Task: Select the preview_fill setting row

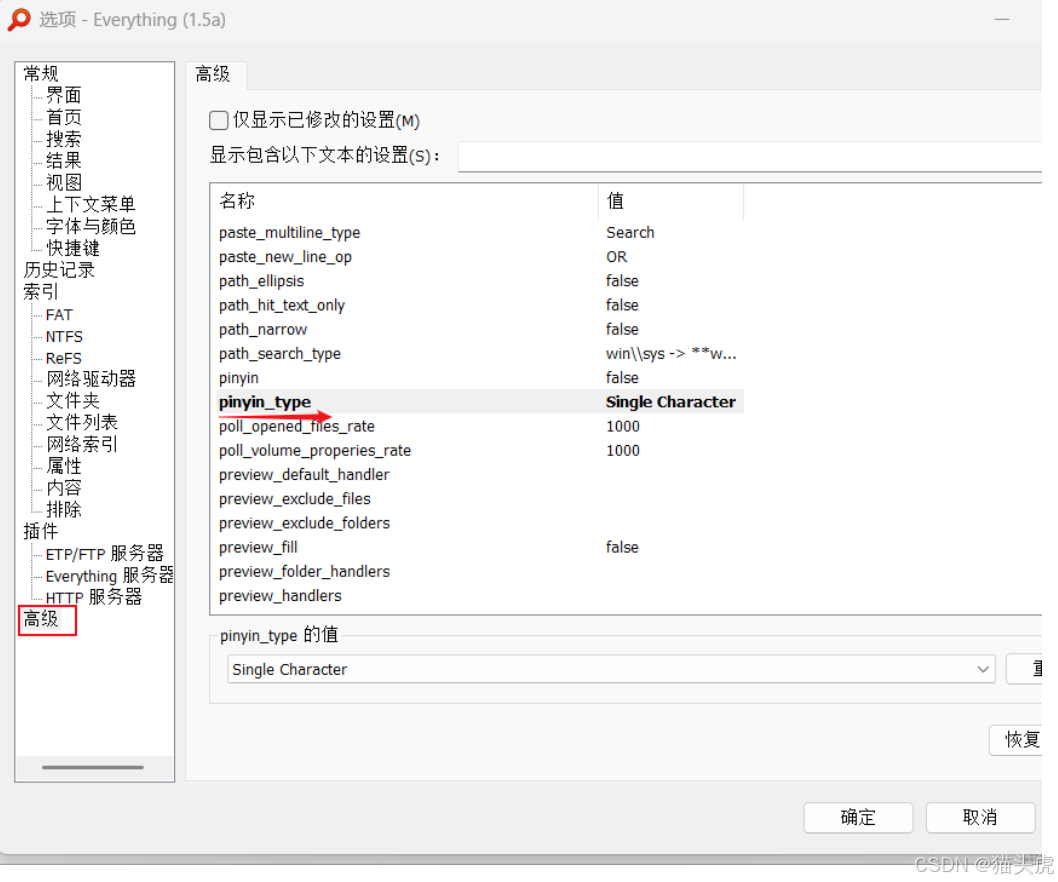Action: (480, 548)
